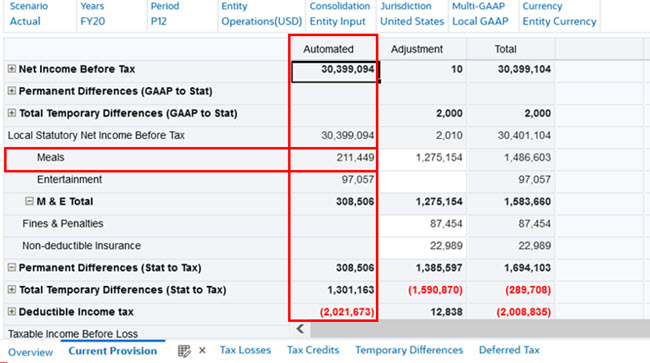The image size is (650, 363).
Task: Open the Deferred Tax tab
Action: coord(509,350)
